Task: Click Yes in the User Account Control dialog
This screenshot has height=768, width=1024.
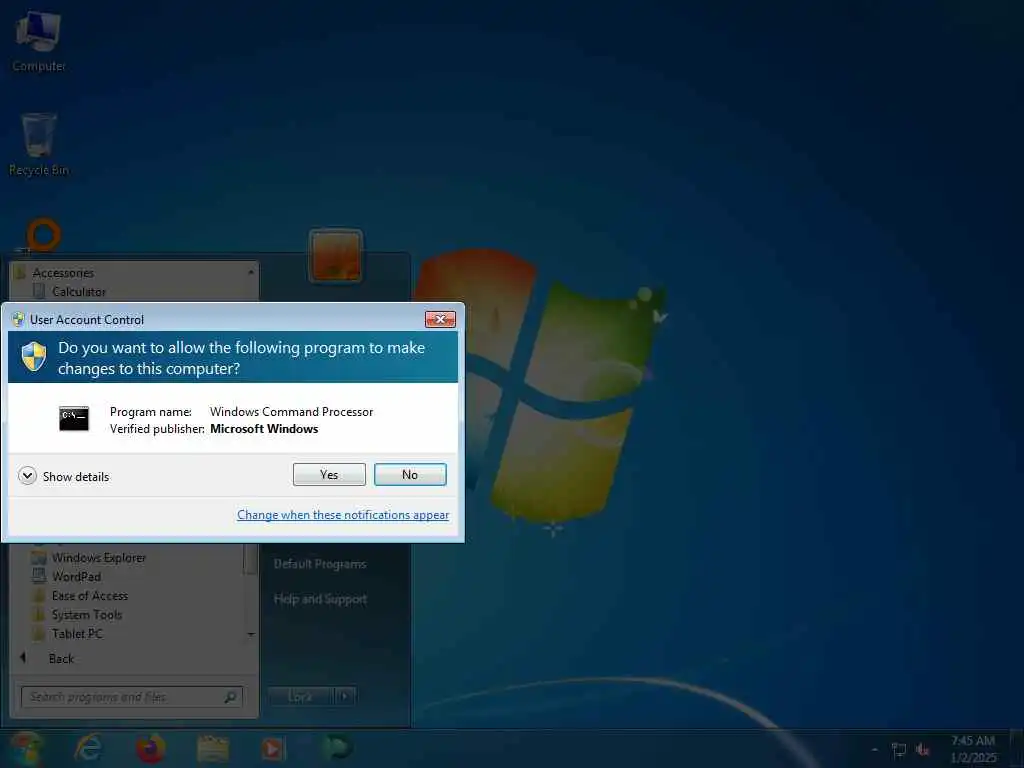Action: coord(329,475)
